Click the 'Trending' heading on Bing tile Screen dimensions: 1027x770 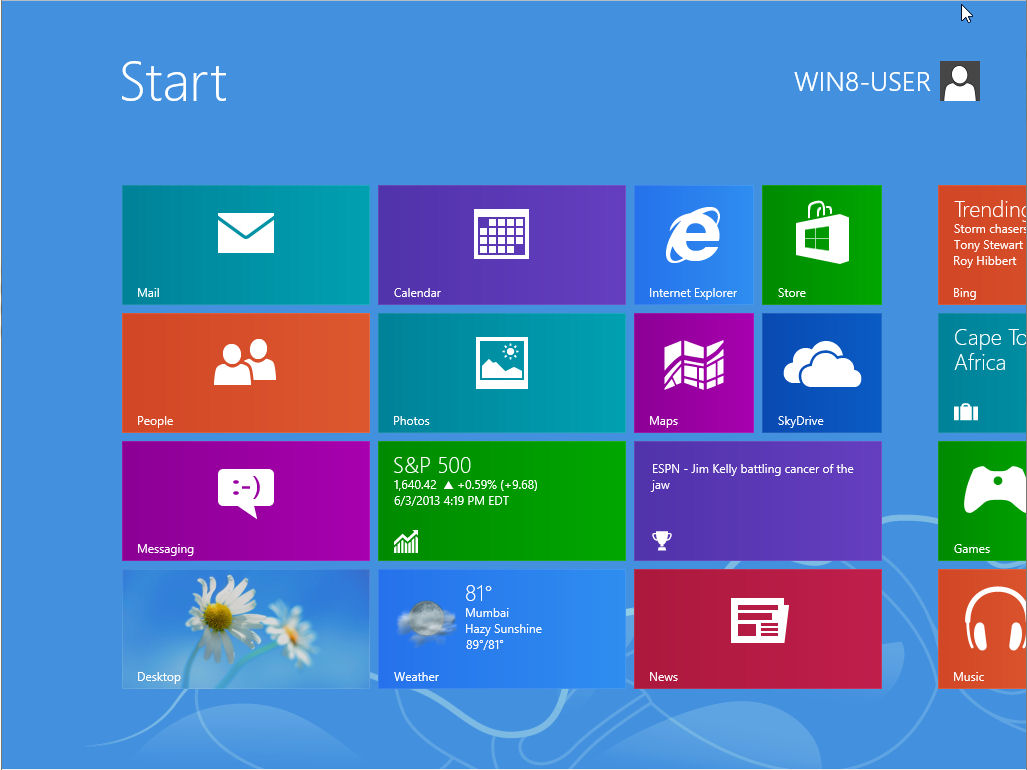tap(990, 210)
